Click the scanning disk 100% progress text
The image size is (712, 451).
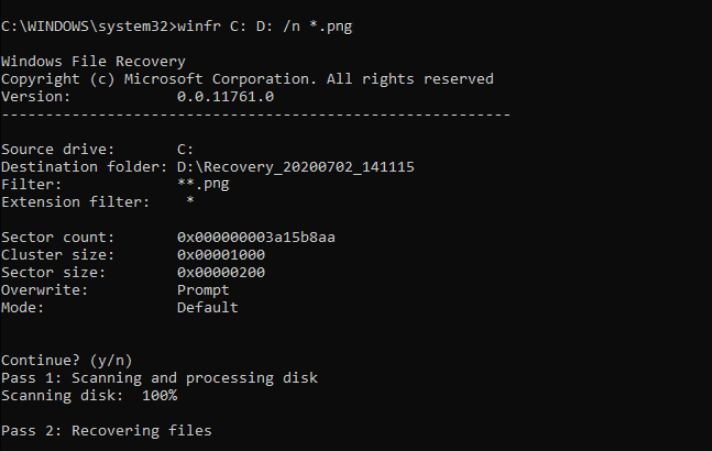[89, 395]
